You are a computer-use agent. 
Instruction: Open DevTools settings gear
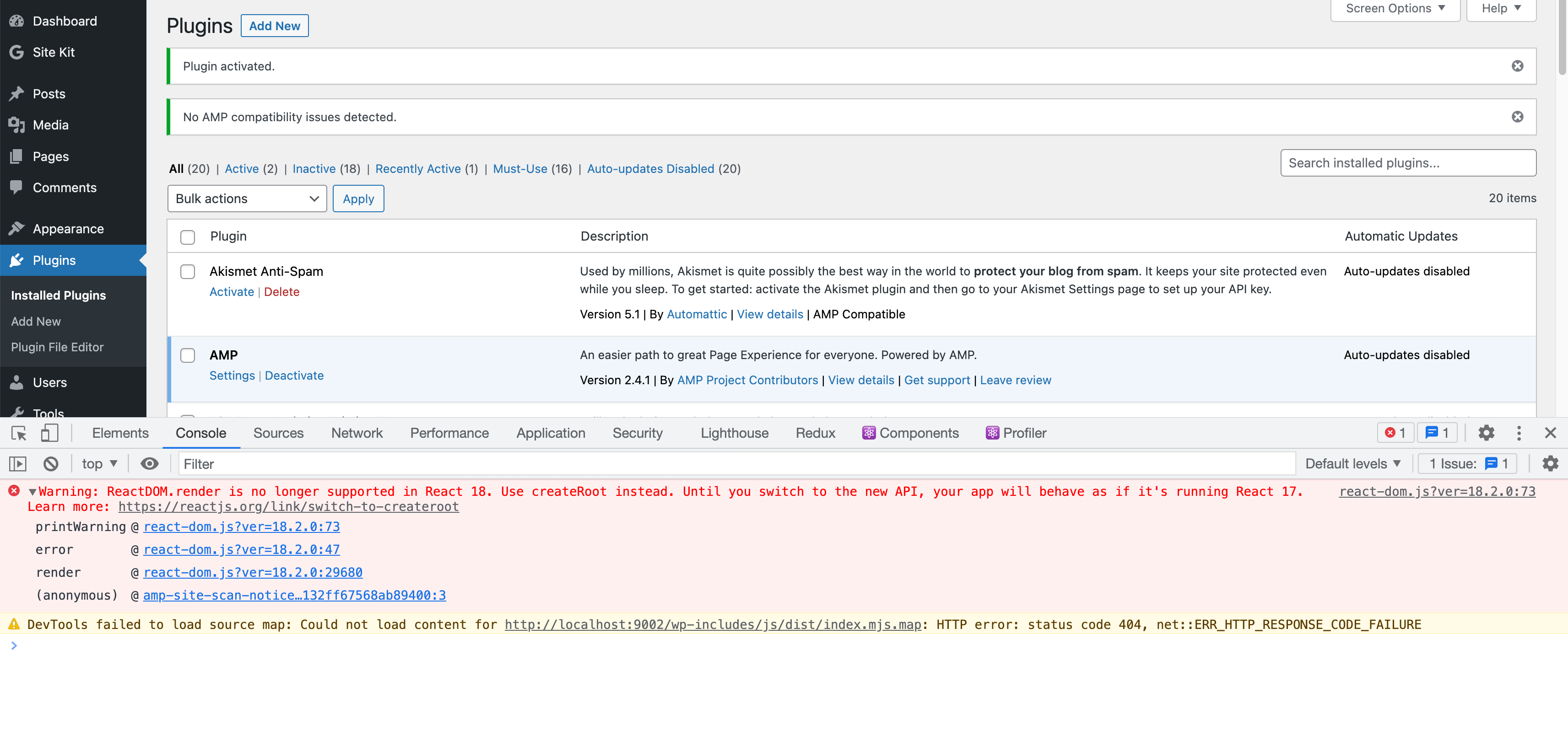coord(1487,433)
